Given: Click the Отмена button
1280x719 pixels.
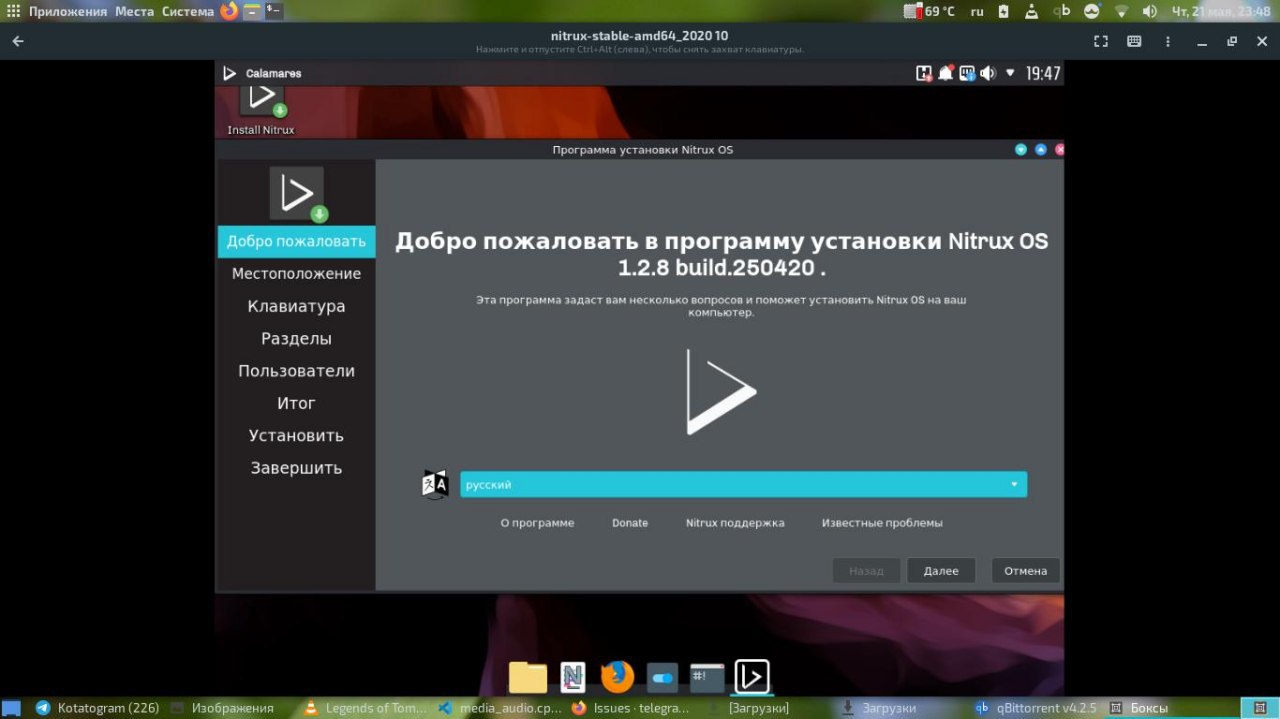Looking at the screenshot, I should click(1025, 570).
